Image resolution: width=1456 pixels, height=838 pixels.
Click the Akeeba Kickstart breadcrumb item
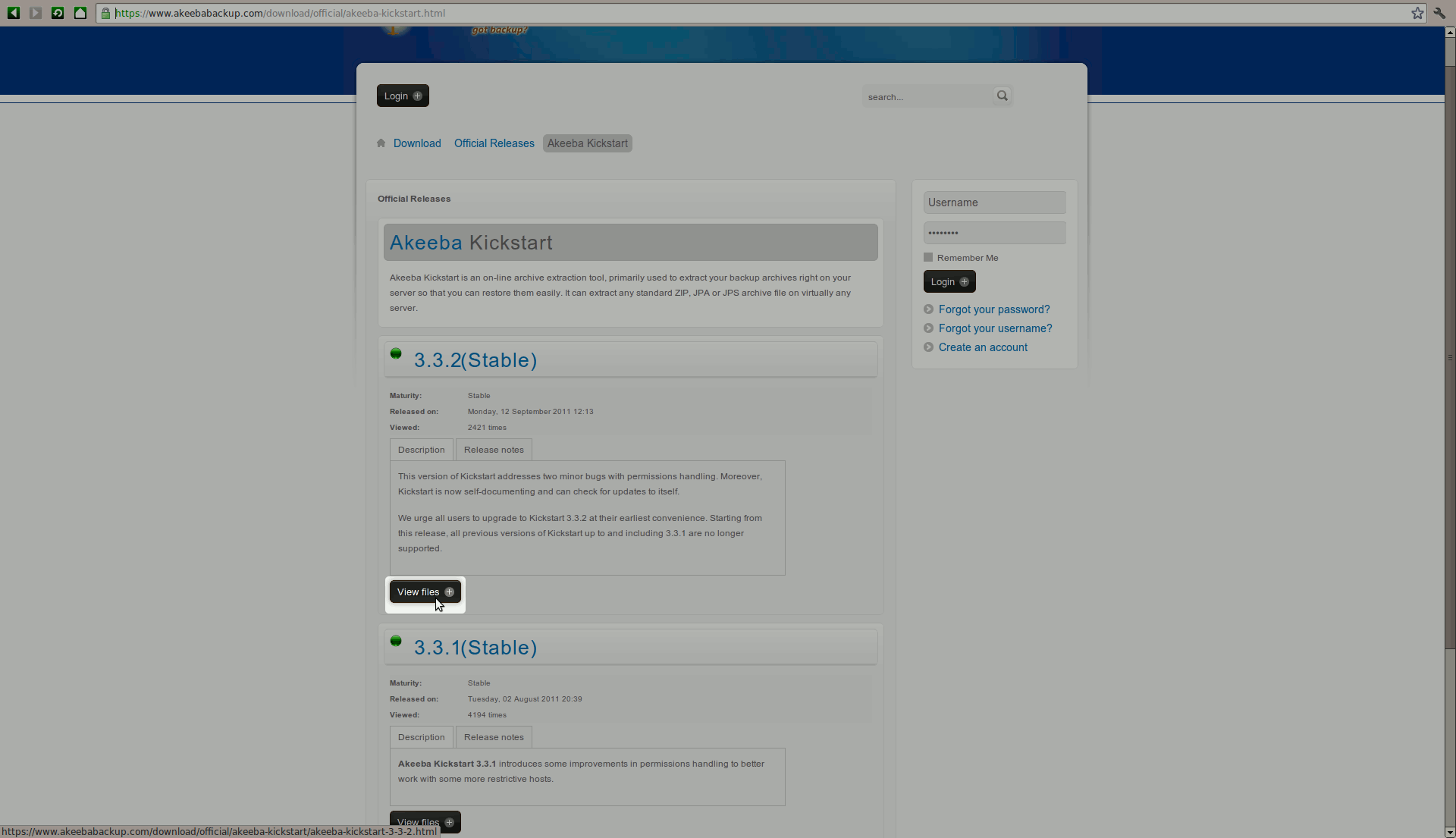point(588,143)
